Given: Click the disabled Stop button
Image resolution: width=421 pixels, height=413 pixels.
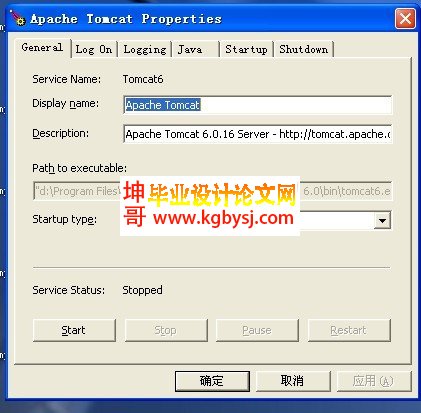Looking at the screenshot, I should [166, 330].
